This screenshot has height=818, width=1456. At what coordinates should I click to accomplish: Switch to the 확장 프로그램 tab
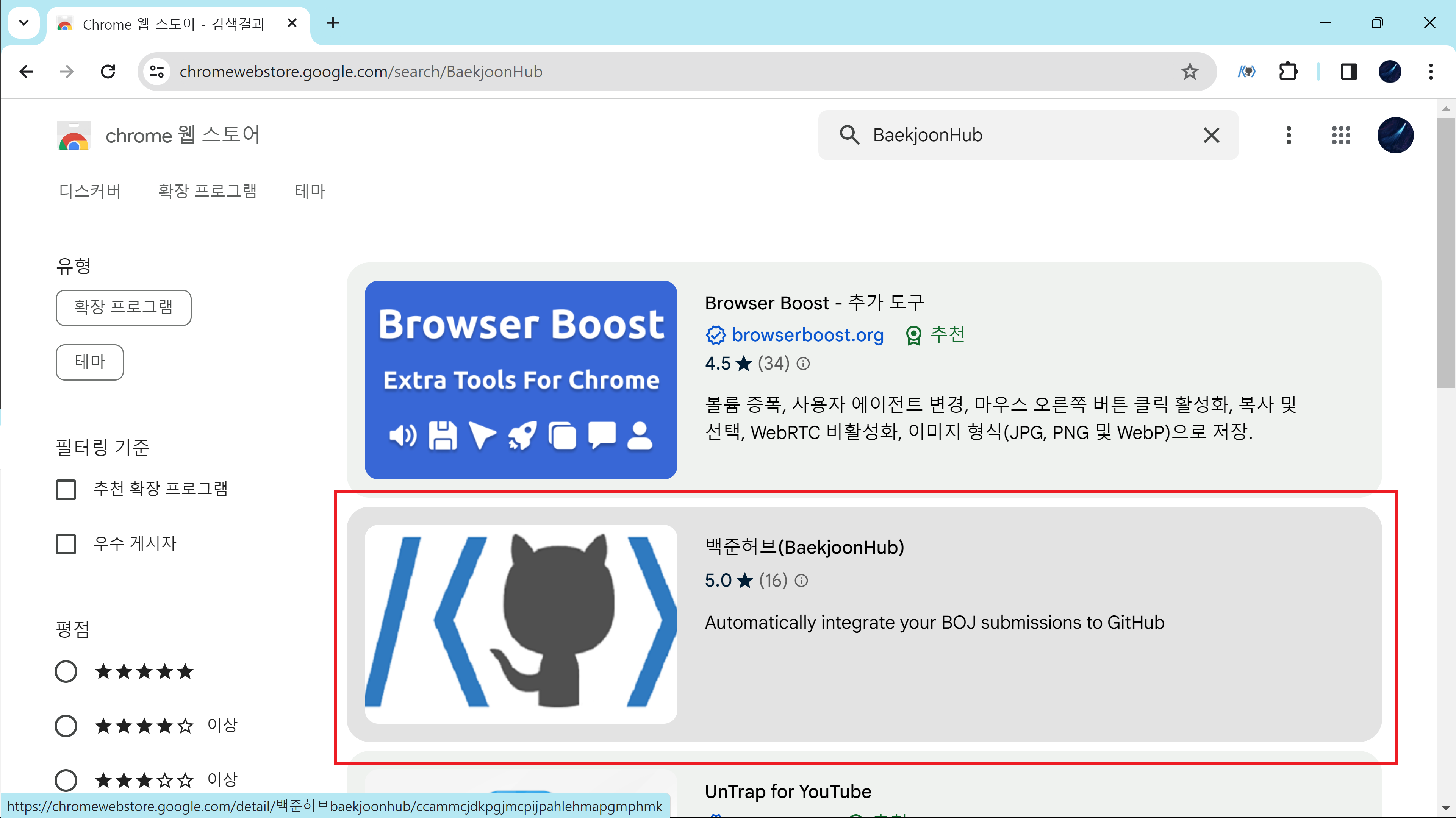coord(208,191)
